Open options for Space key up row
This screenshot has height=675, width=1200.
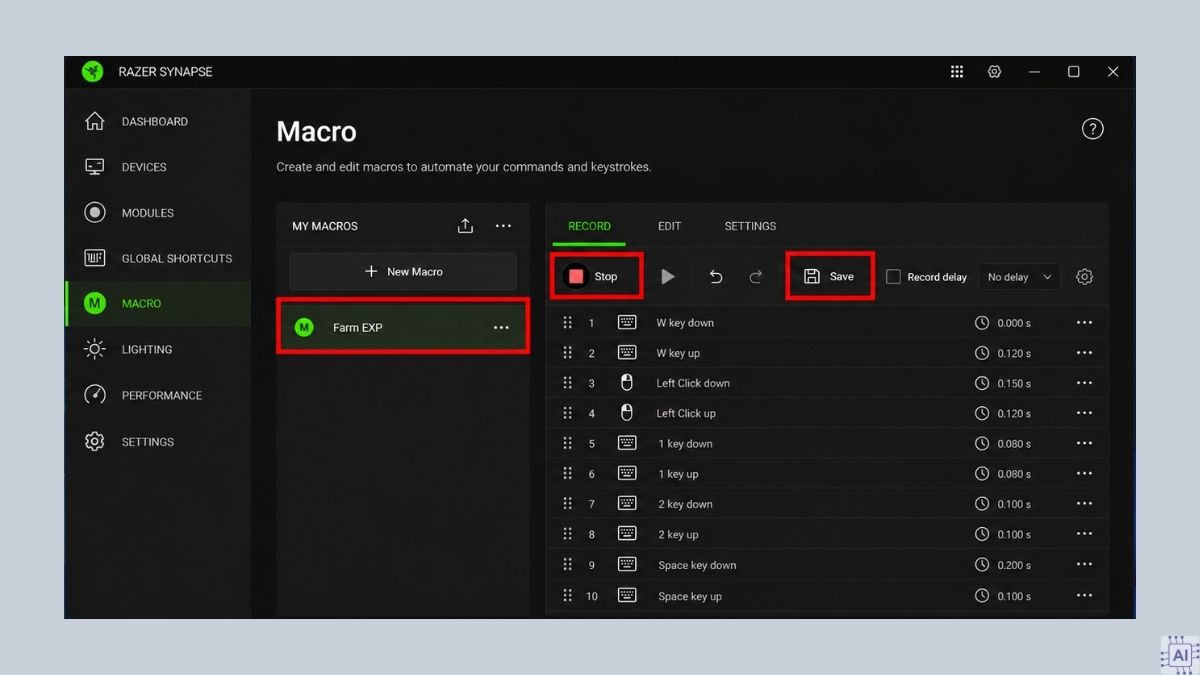click(x=1085, y=596)
